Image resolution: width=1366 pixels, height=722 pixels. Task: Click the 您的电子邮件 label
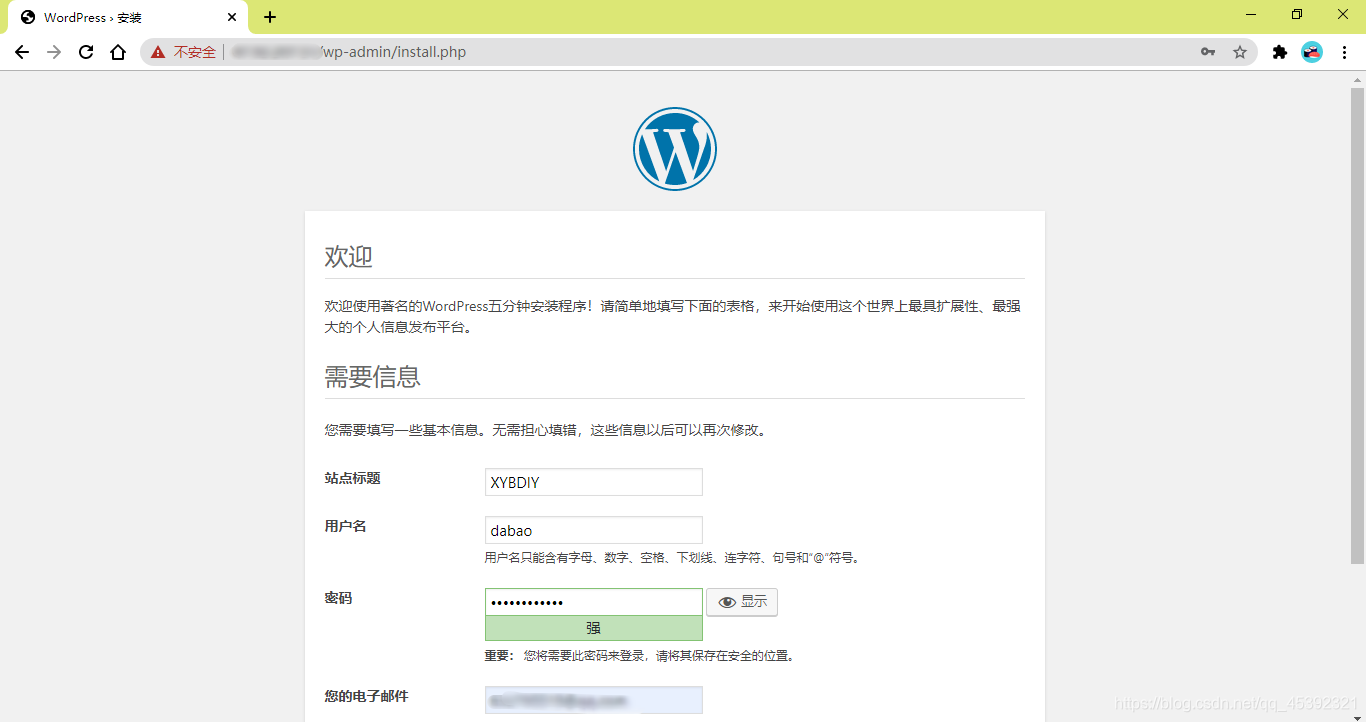(x=367, y=696)
